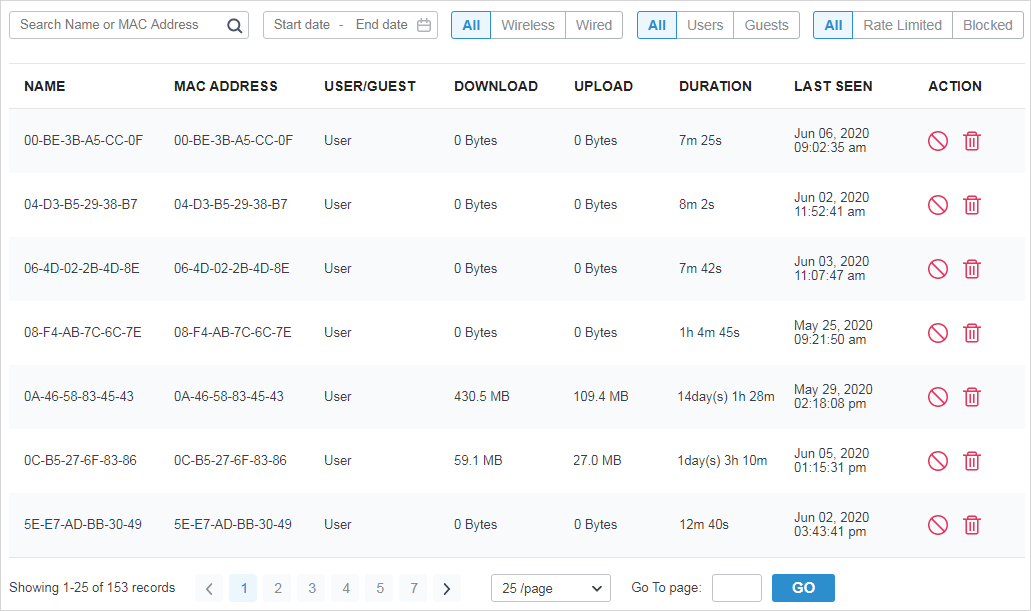
Task: Delete client 0C-B5-27-6F-83-86 record
Action: click(x=972, y=461)
